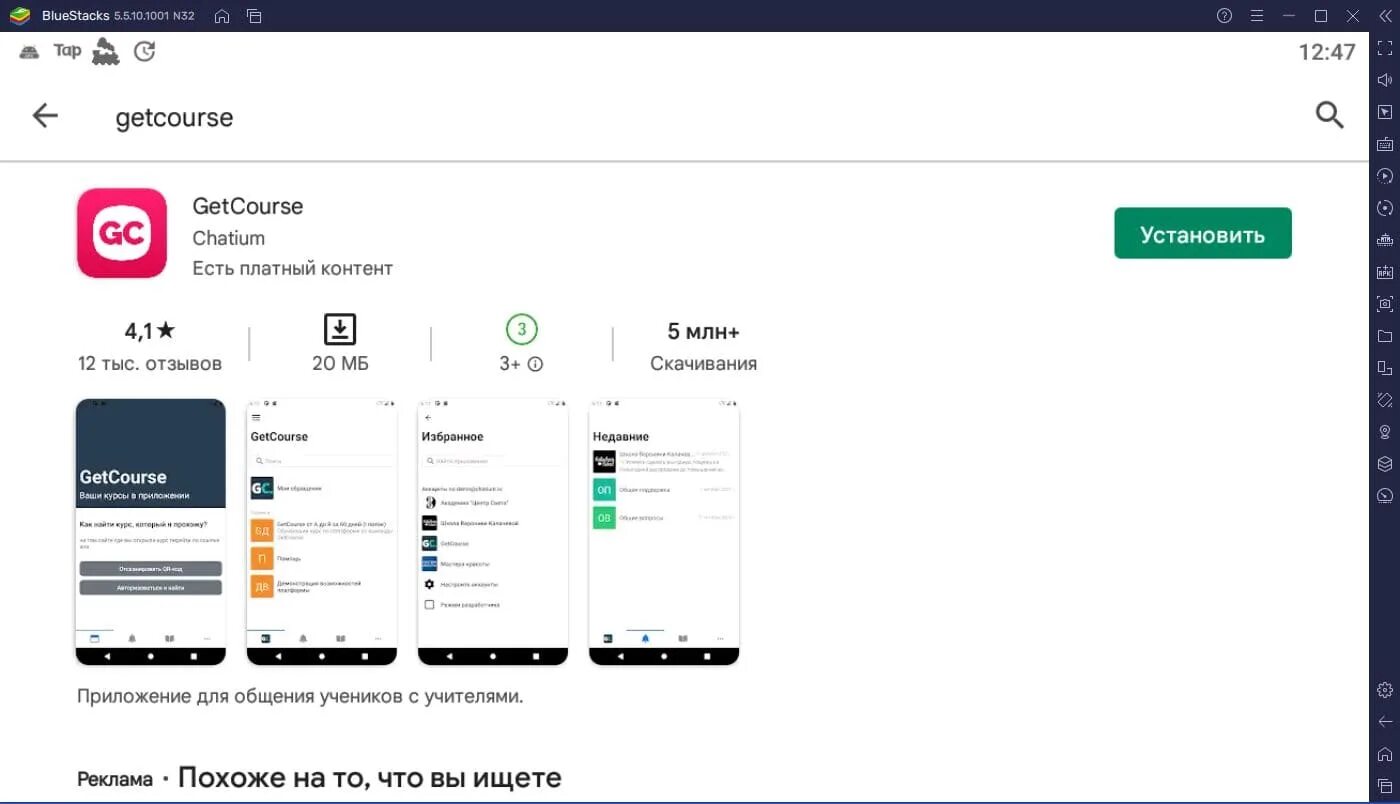Viewport: 1400px width, 804px height.
Task: Click the GetCourse app icon
Action: (122, 233)
